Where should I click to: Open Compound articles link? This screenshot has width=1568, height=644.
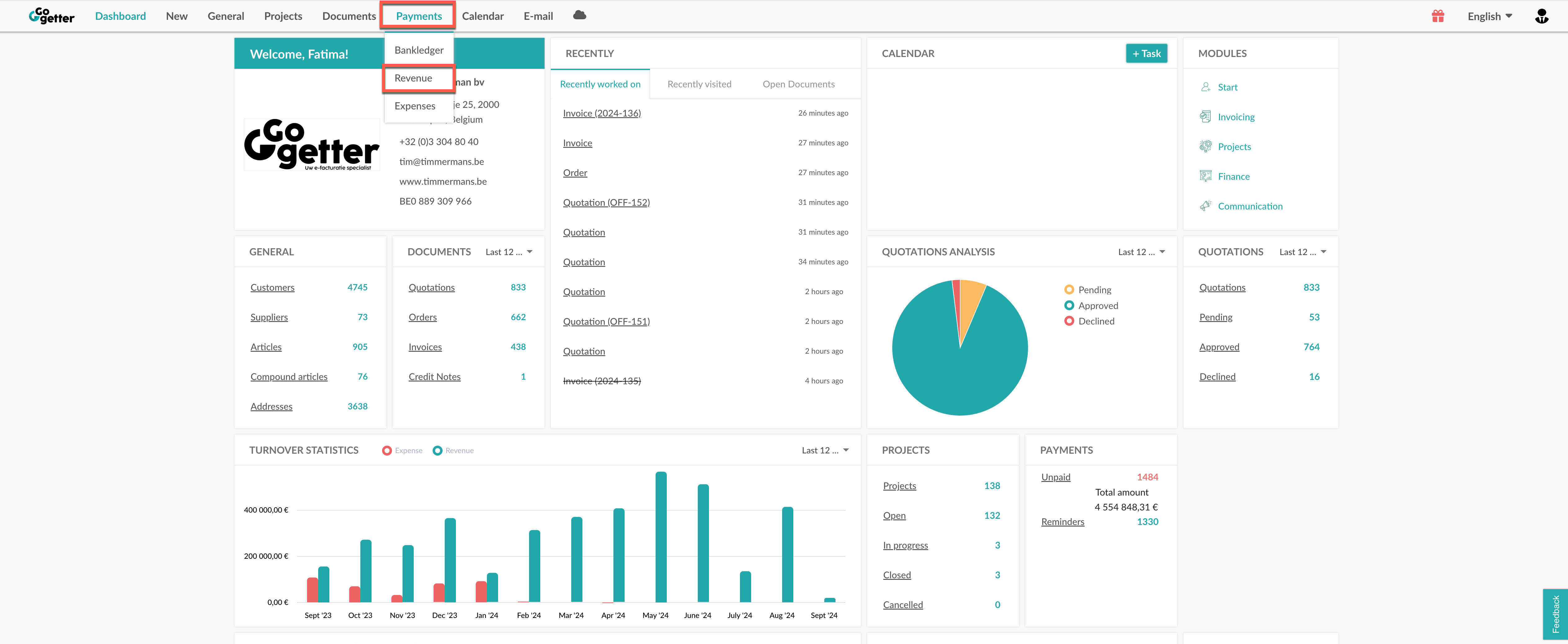click(x=288, y=377)
